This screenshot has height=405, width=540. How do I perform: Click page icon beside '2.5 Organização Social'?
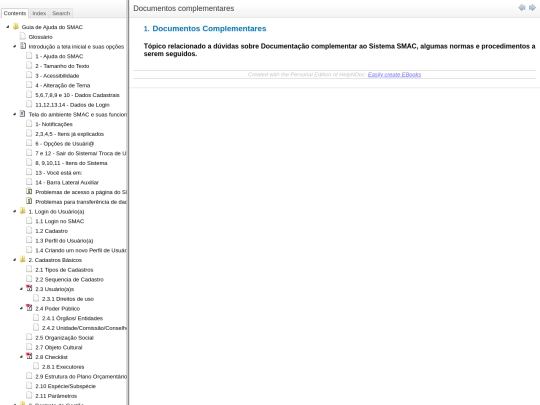click(29, 337)
